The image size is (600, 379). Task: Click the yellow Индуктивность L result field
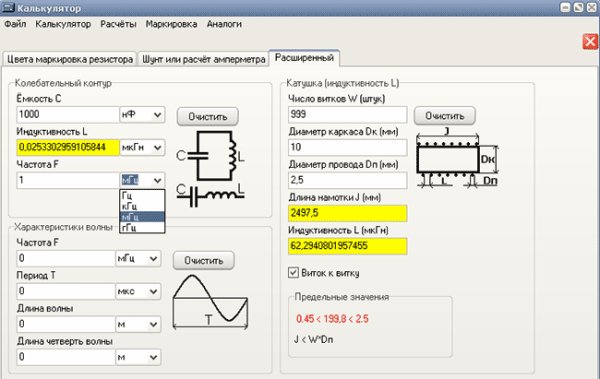point(68,147)
